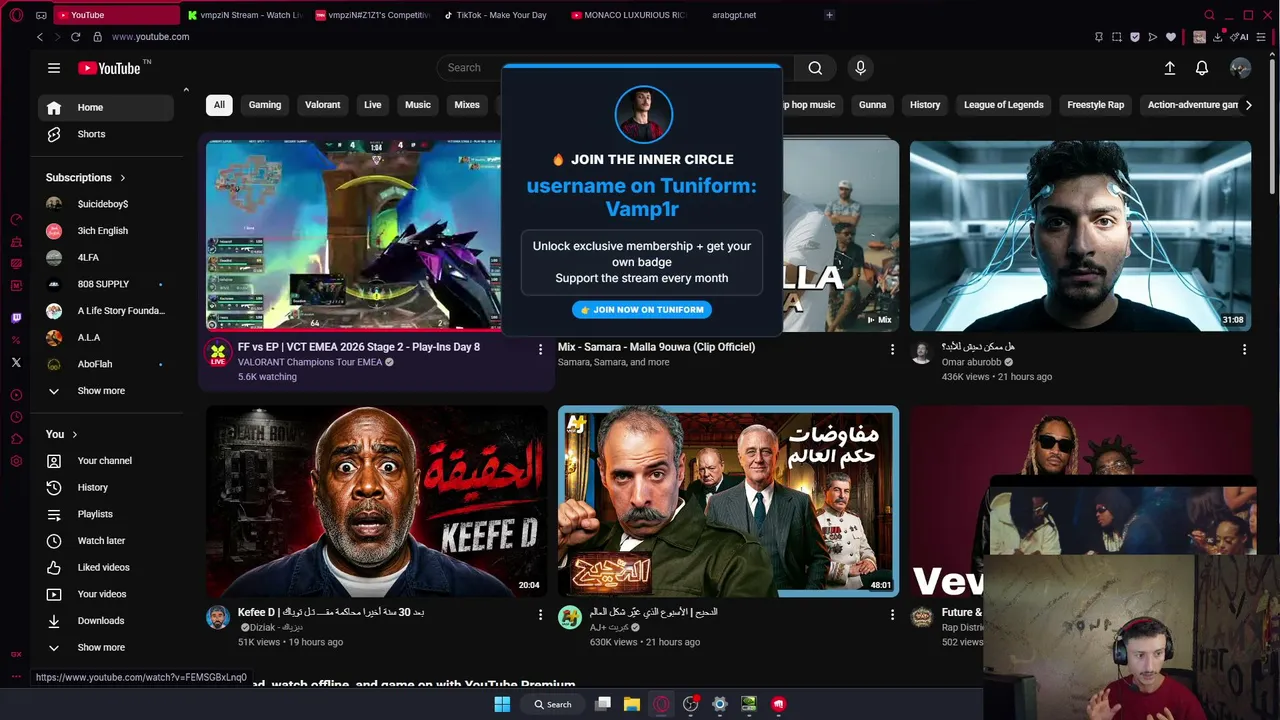Open 808 SUPPLY subscription channel
The height and width of the screenshot is (720, 1280).
point(106,284)
